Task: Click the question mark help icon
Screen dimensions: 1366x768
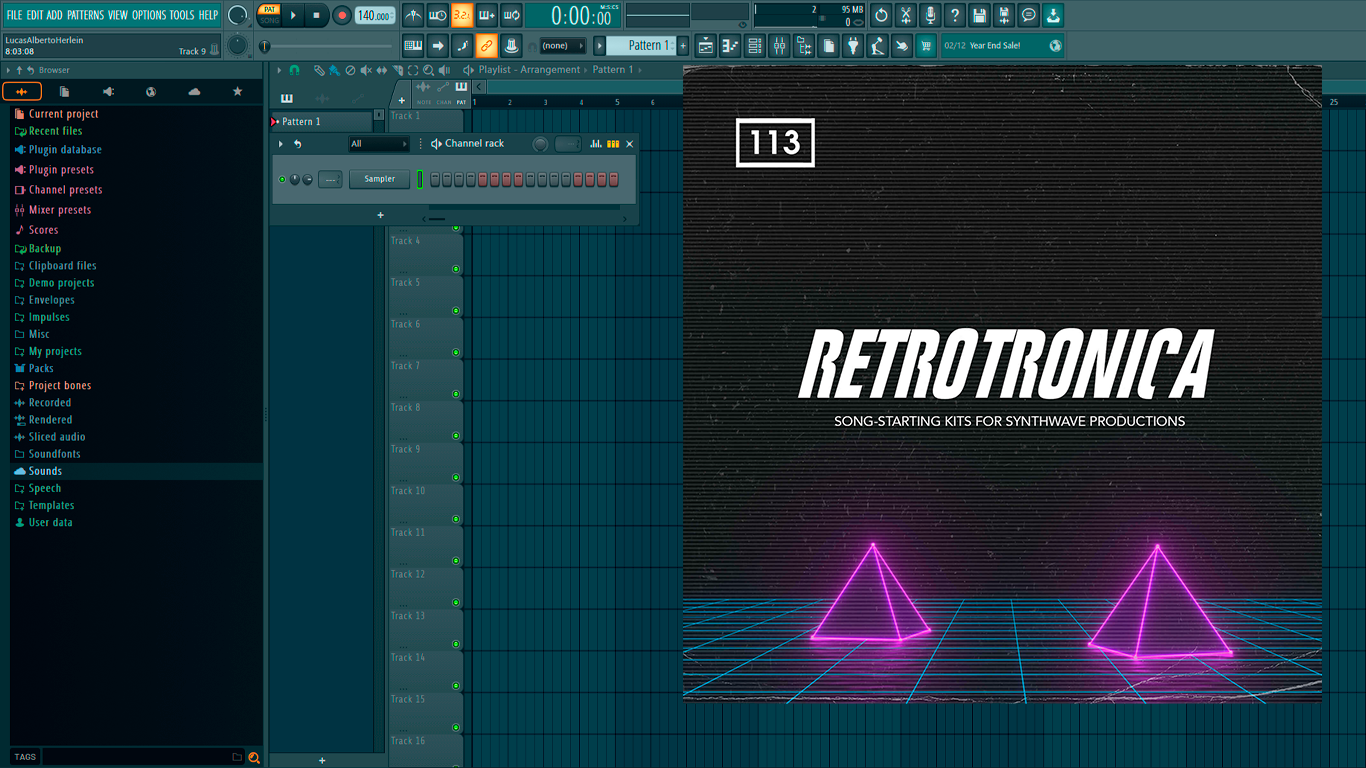Action: 955,15
